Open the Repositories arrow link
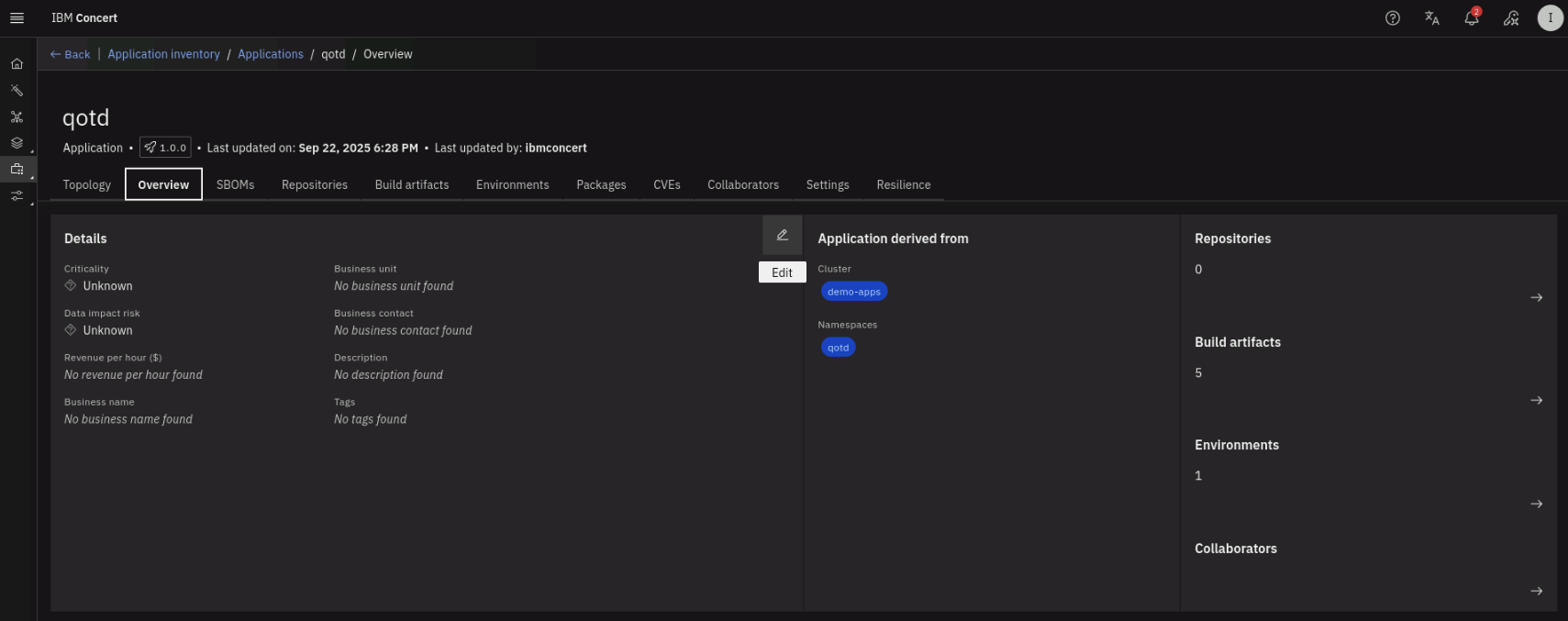Screen dimensions: 1568x621 [x=1536, y=298]
